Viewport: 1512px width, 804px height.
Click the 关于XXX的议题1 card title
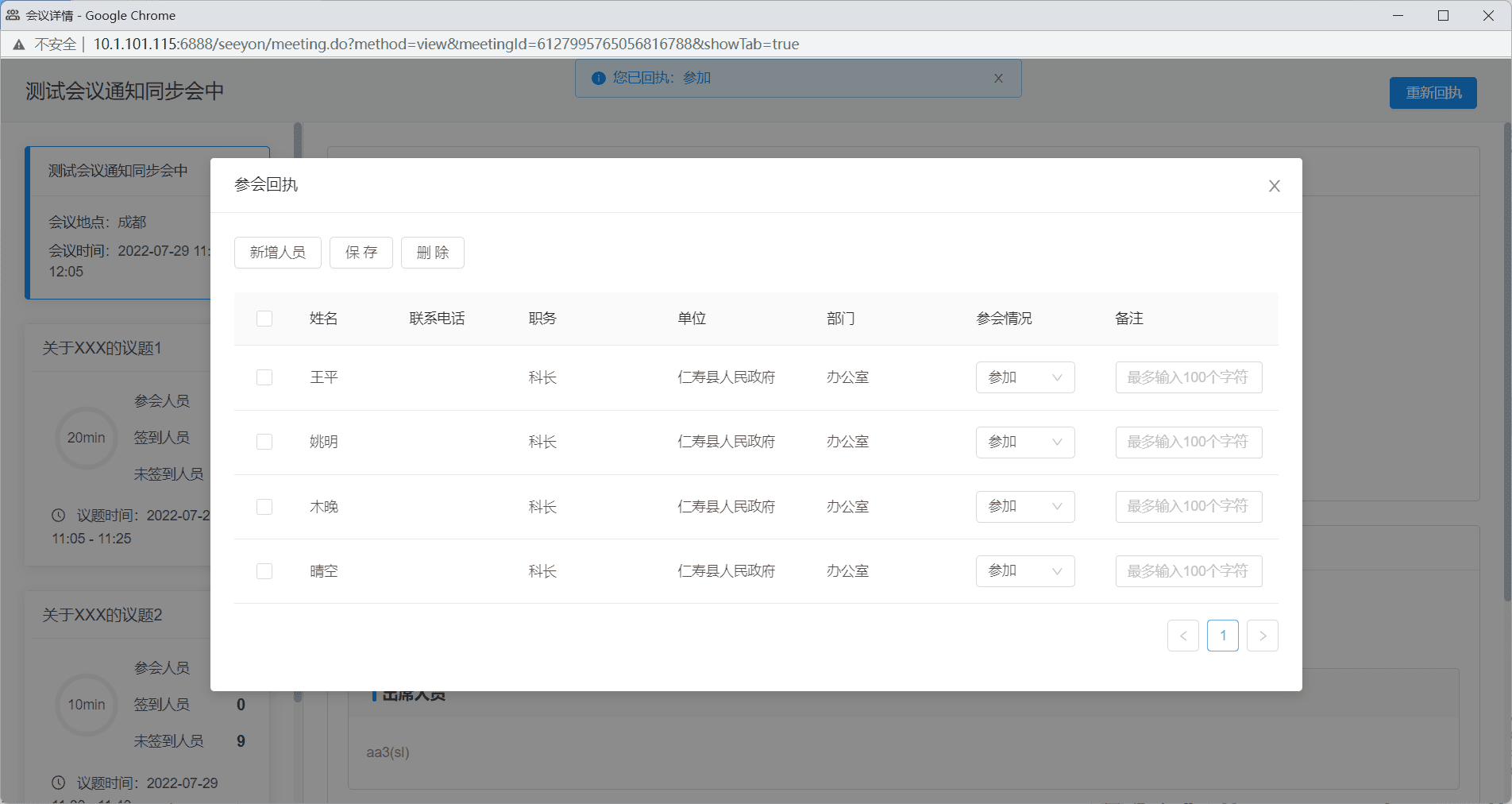102,348
